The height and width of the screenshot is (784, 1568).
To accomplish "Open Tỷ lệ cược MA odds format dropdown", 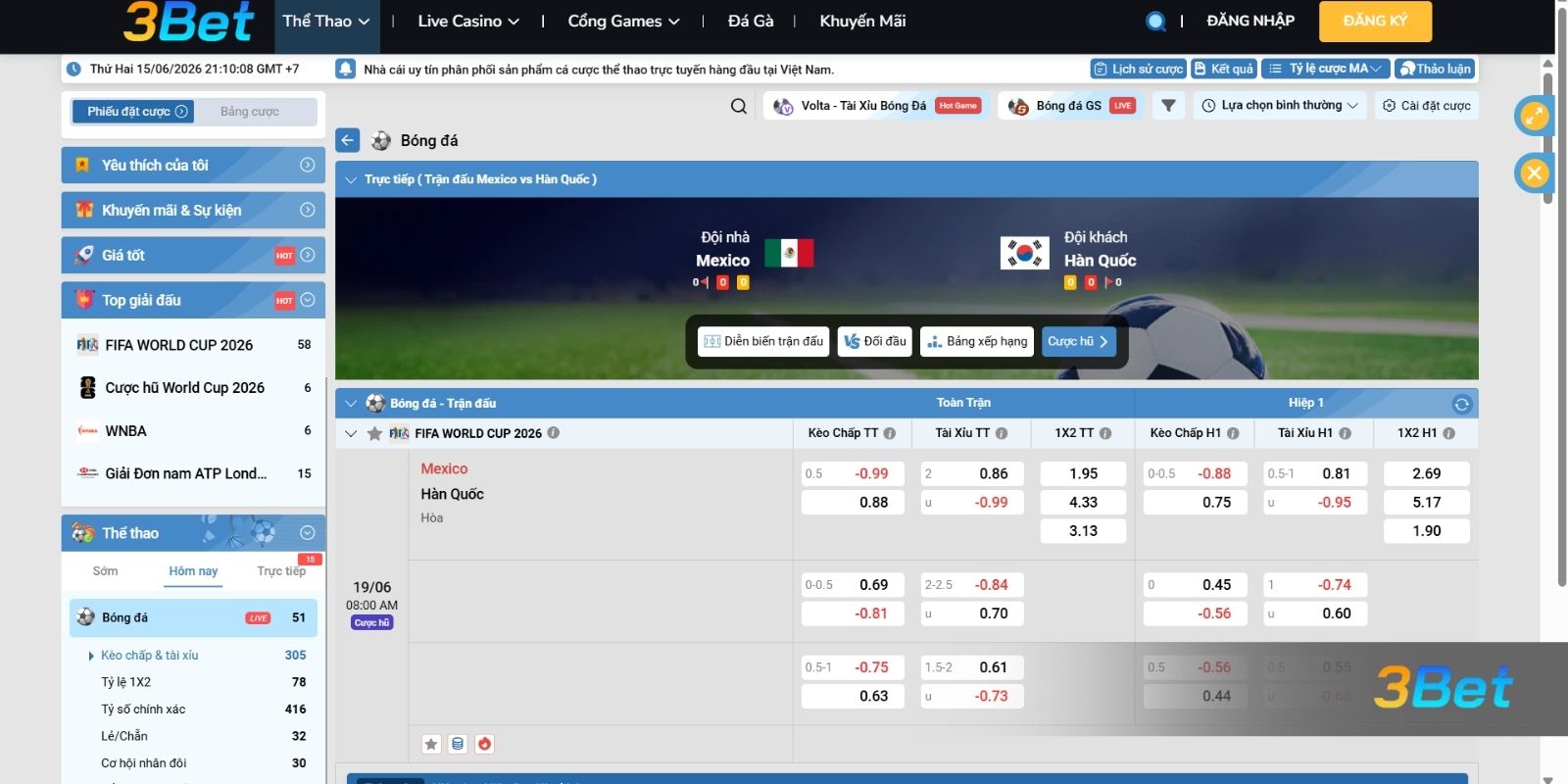I will click(x=1325, y=69).
